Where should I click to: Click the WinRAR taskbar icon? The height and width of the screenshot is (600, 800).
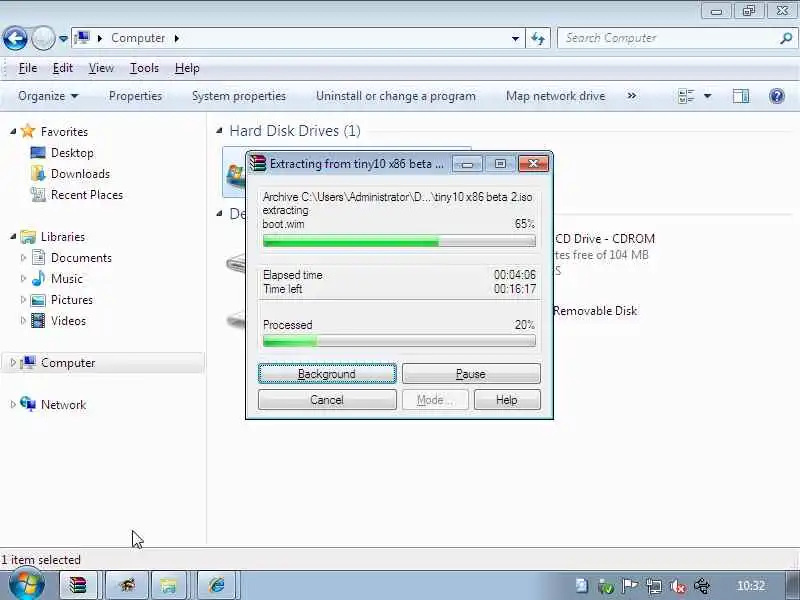point(78,585)
